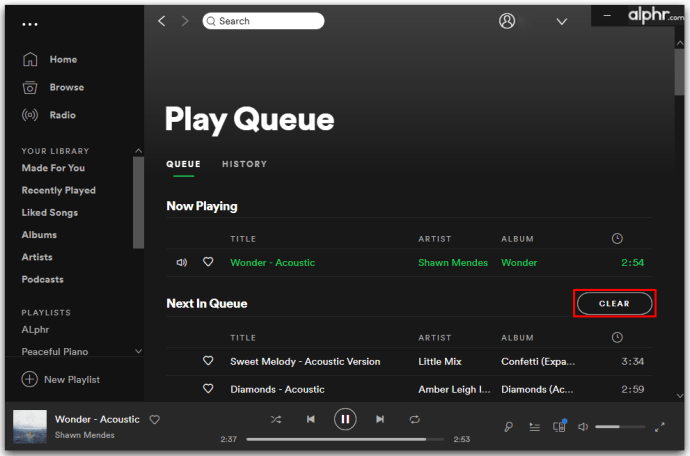
Task: Open artist Shawn Mendes in Now Playing
Action: pos(453,263)
